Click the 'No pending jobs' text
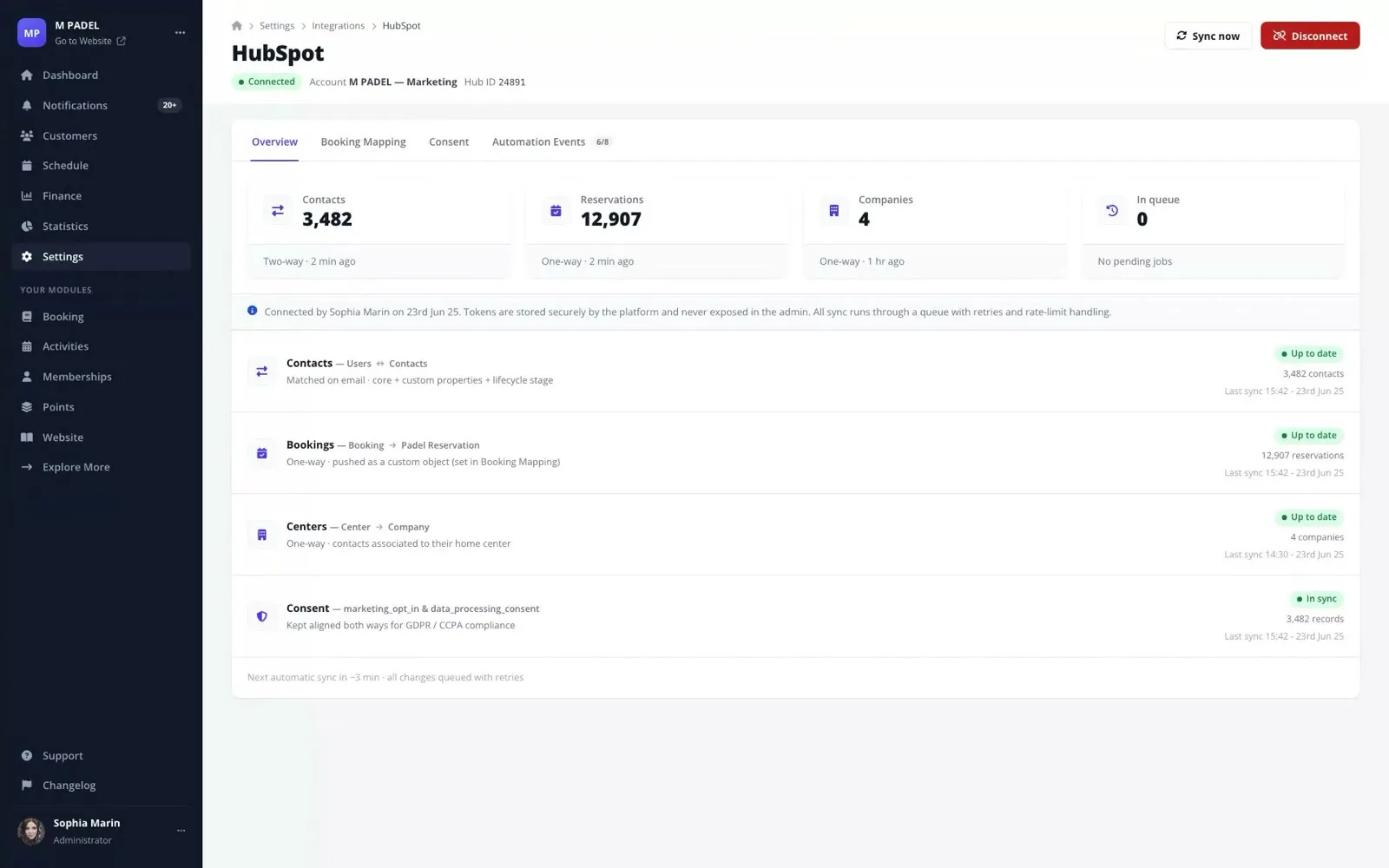The image size is (1389, 868). pos(1135,261)
